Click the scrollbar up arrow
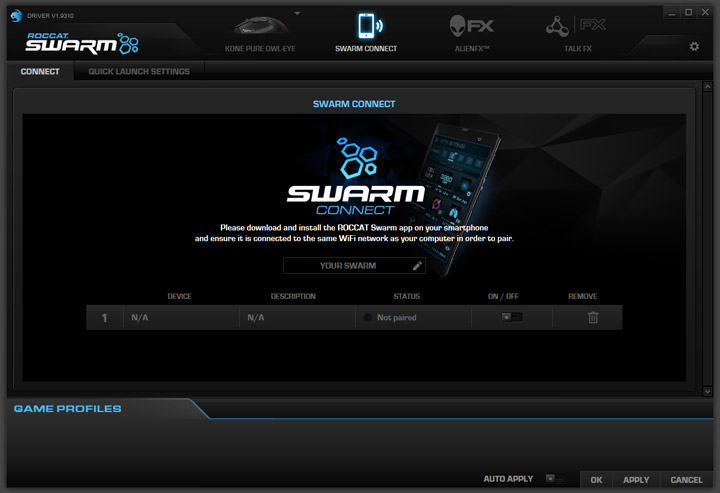The image size is (720, 493). [708, 86]
